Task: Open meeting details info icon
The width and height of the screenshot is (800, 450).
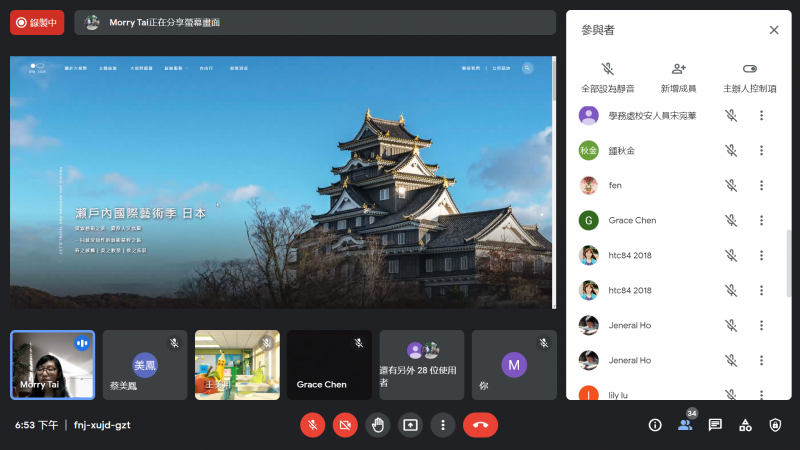Action: pyautogui.click(x=655, y=425)
